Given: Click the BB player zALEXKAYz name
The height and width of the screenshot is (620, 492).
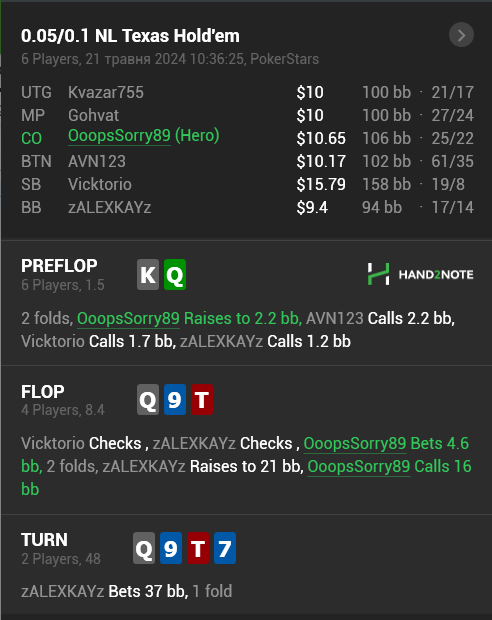Looking at the screenshot, I should coord(110,208).
